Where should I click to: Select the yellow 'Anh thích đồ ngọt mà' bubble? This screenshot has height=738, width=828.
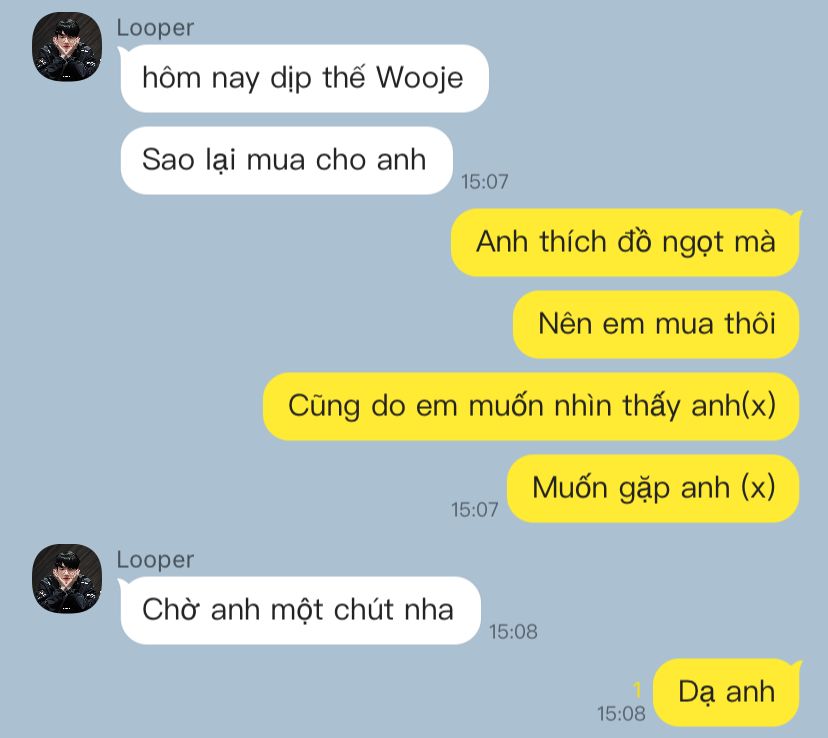click(x=625, y=242)
